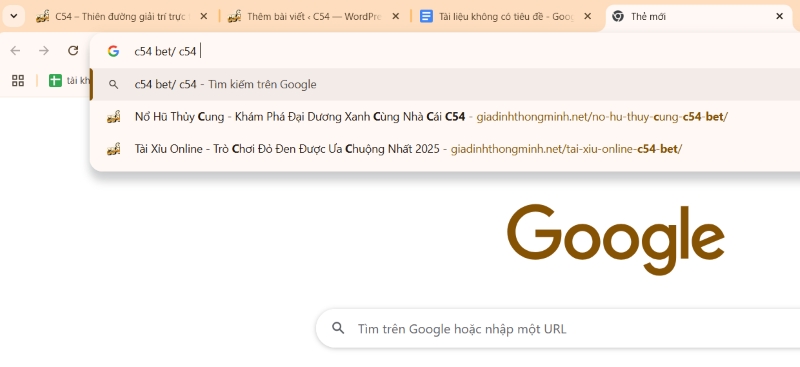
Task: Click the magnifier icon beside search suggestion
Action: pyautogui.click(x=114, y=85)
